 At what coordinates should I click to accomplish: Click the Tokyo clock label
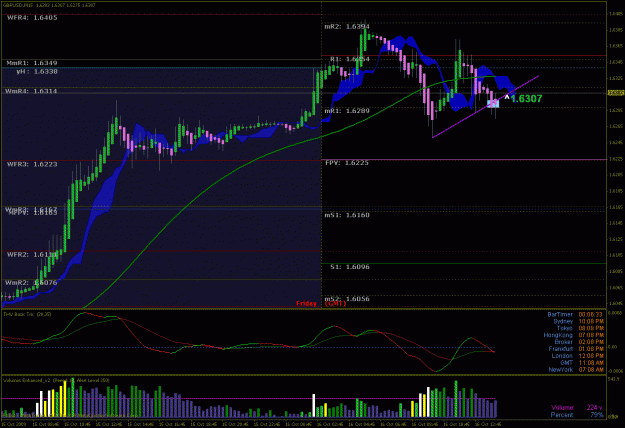click(564, 328)
